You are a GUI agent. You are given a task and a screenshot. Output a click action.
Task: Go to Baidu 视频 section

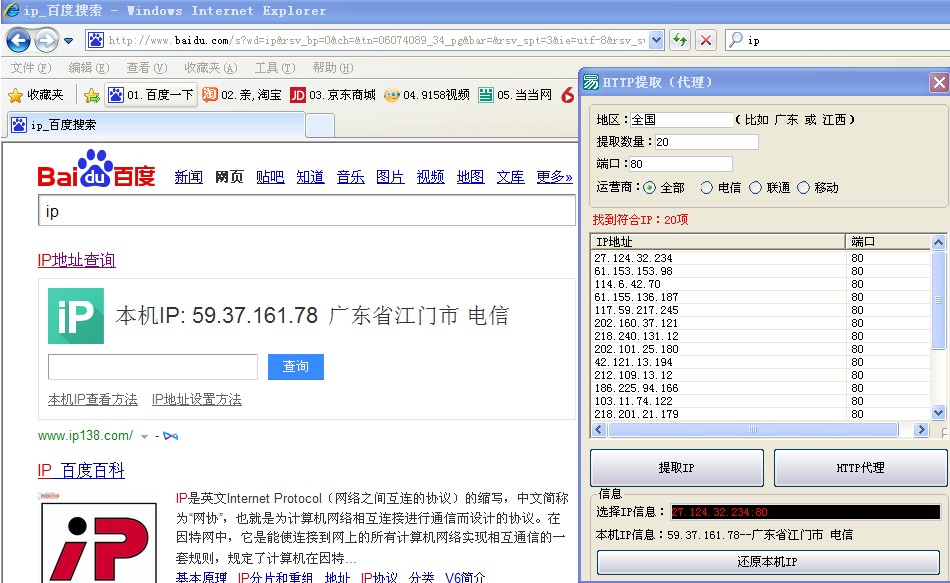pyautogui.click(x=430, y=177)
